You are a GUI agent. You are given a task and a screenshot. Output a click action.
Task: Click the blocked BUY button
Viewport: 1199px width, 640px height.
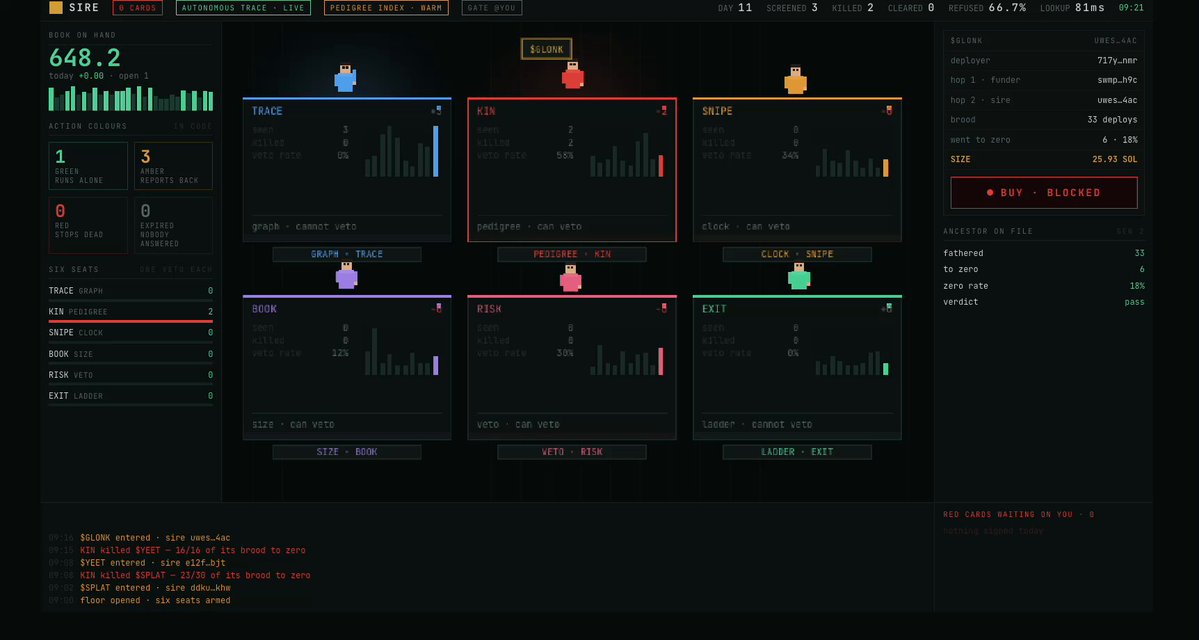(1044, 193)
